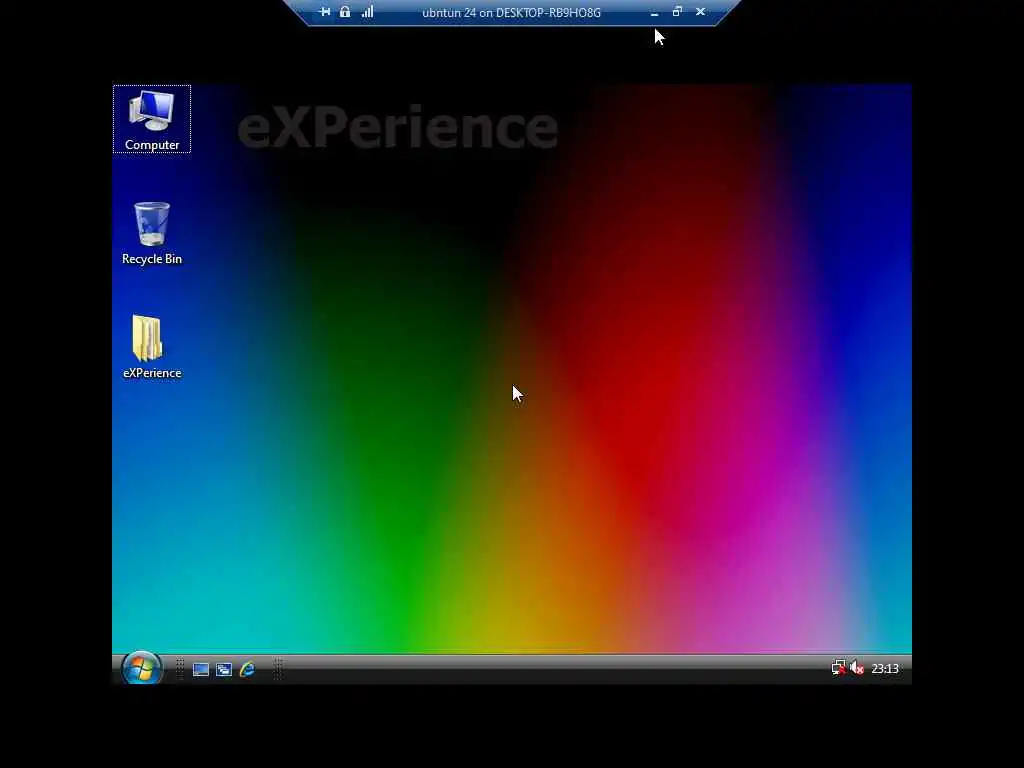Open the Windows Start orb menu
Image resolution: width=1024 pixels, height=768 pixels.
pos(142,669)
